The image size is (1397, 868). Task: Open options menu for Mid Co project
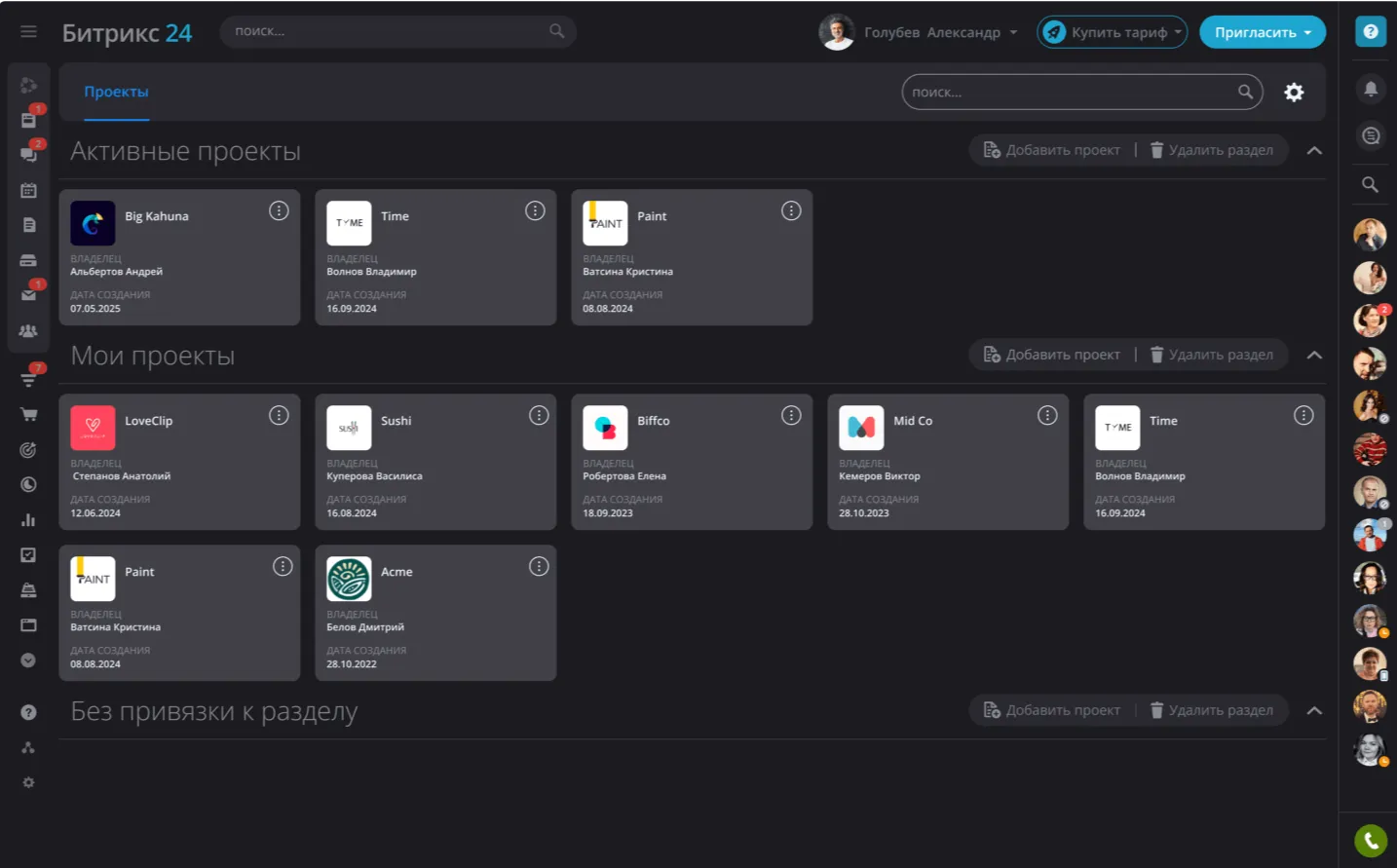pyautogui.click(x=1047, y=415)
